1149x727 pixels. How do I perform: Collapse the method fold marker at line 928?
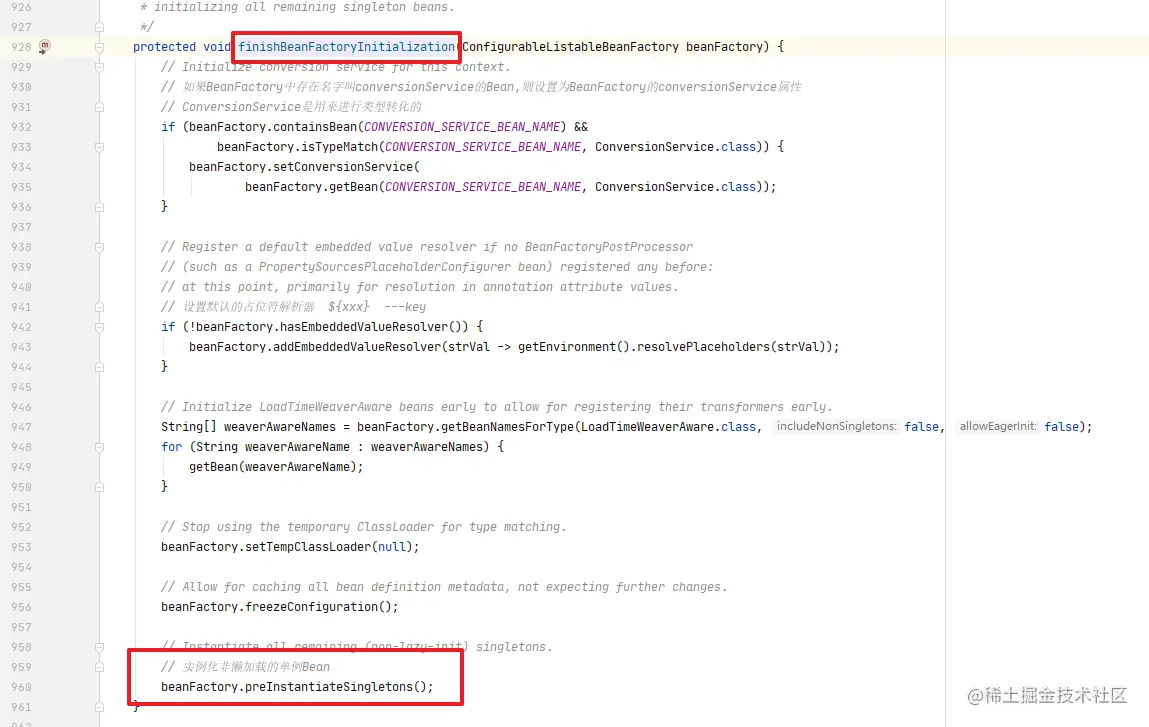click(x=99, y=47)
